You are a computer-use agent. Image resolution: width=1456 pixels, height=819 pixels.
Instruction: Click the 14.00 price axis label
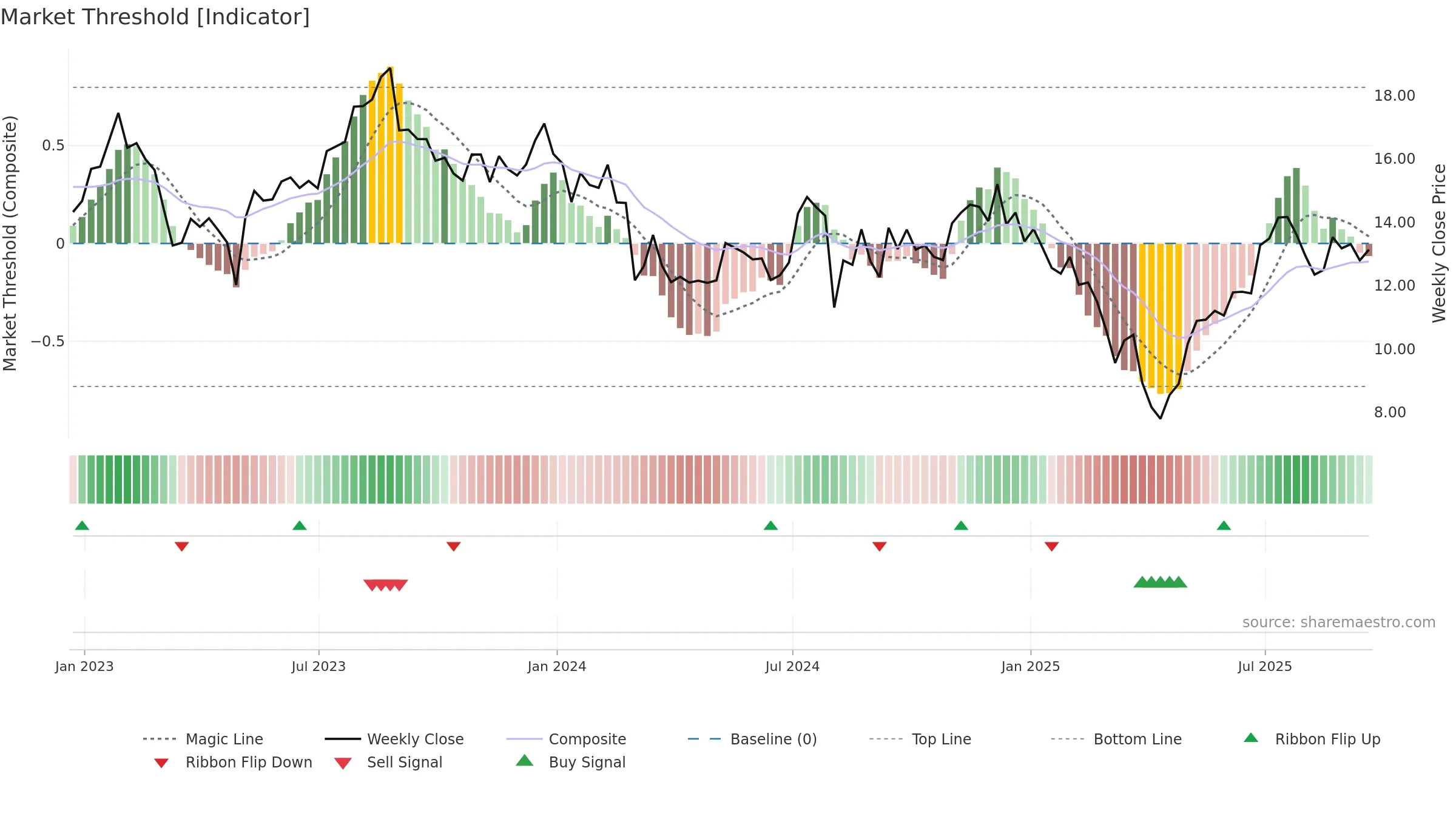click(1395, 222)
